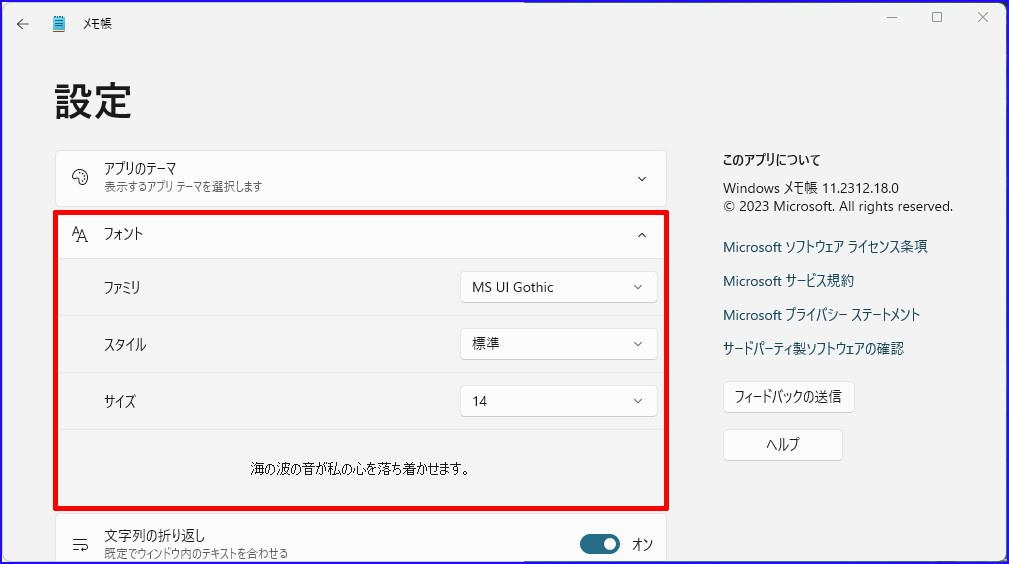
Task: Click the サイズ label
Action: pyautogui.click(x=120, y=401)
